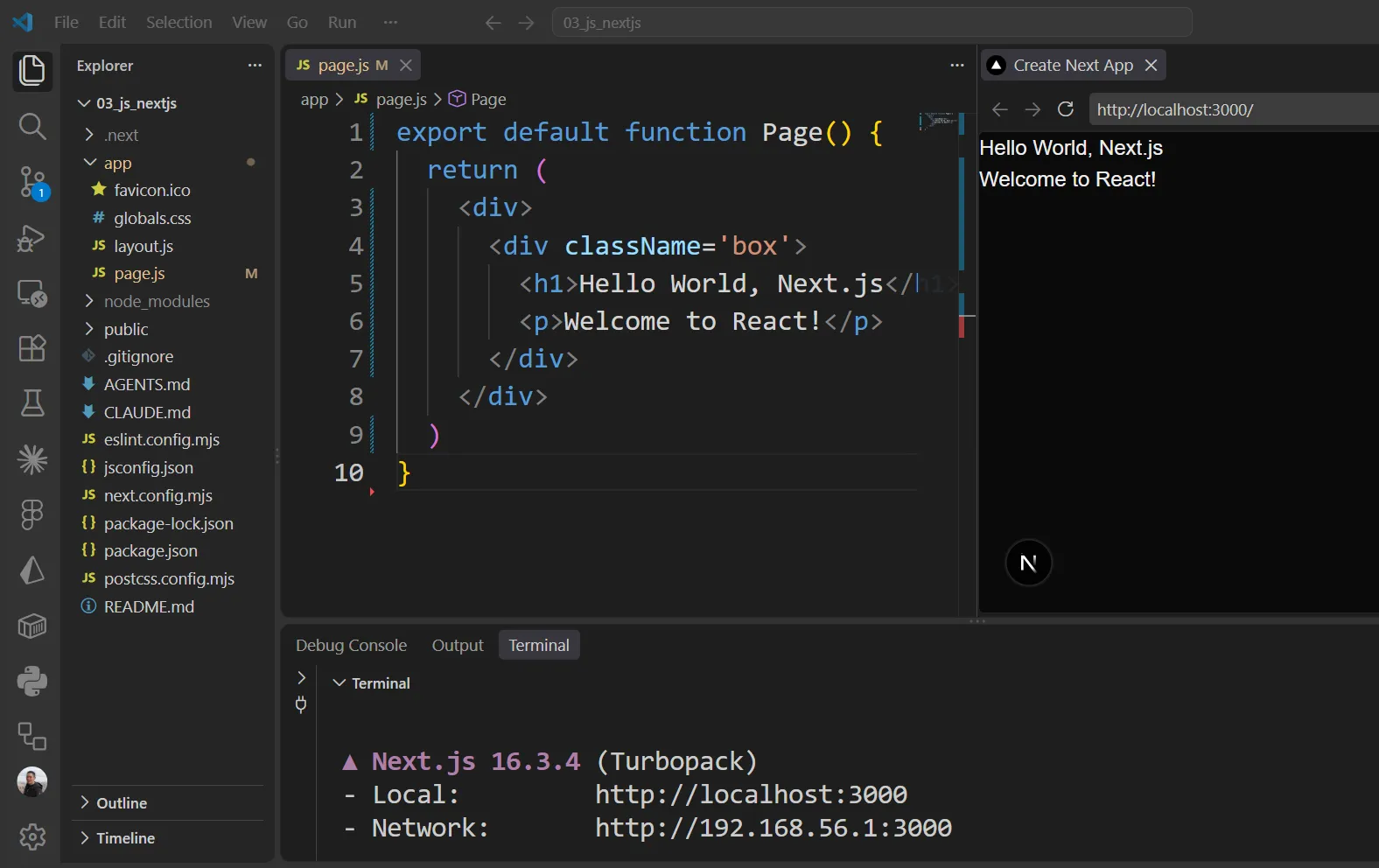Click the browser URL address field
This screenshot has height=868, width=1379.
coord(1234,109)
